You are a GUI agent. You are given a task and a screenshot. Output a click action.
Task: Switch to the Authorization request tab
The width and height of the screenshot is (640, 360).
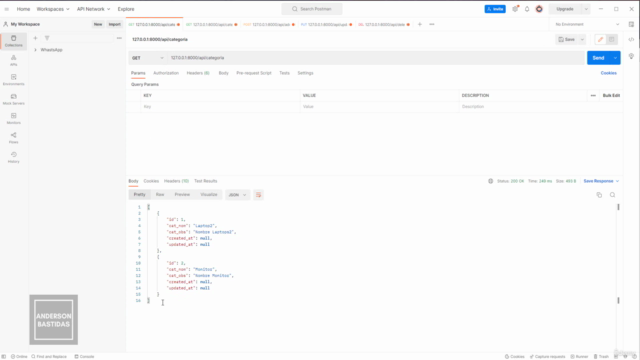[x=166, y=73]
